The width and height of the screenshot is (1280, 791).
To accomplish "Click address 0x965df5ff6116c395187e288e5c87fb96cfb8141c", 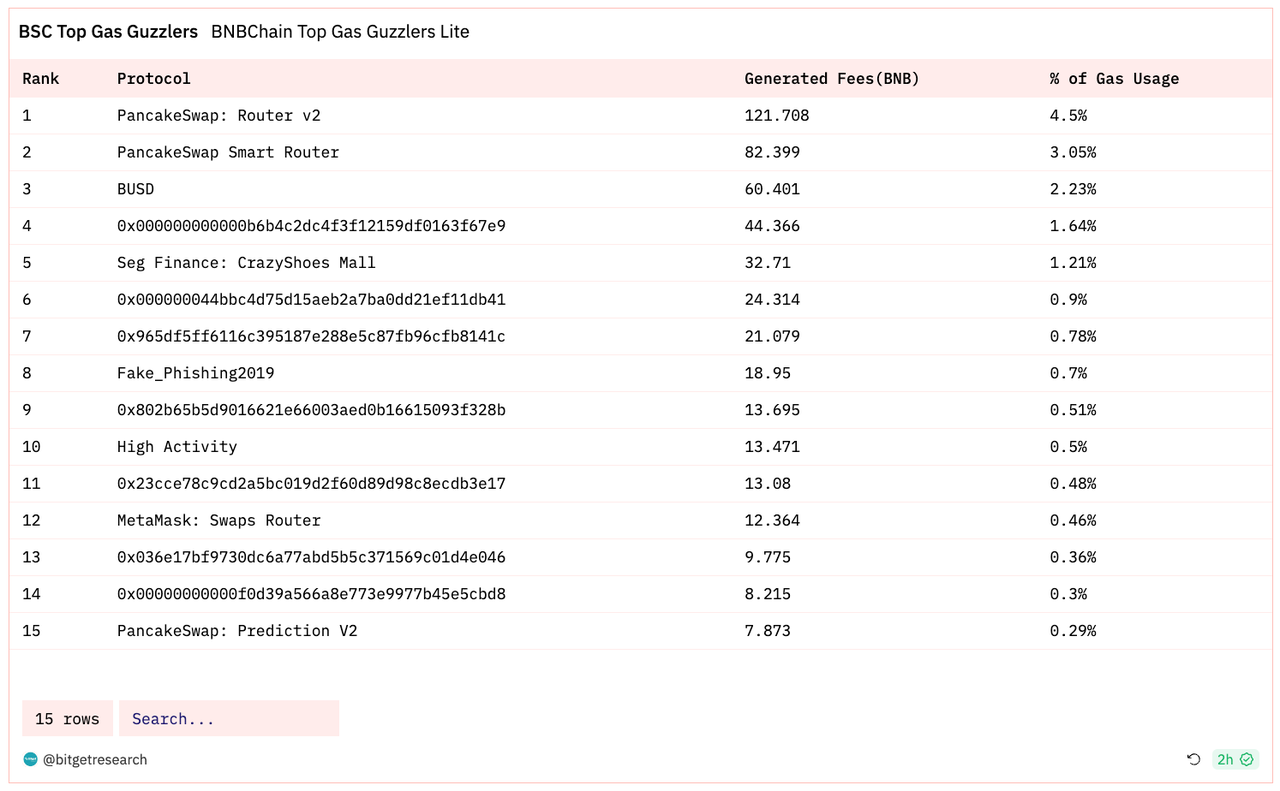I will coord(311,336).
